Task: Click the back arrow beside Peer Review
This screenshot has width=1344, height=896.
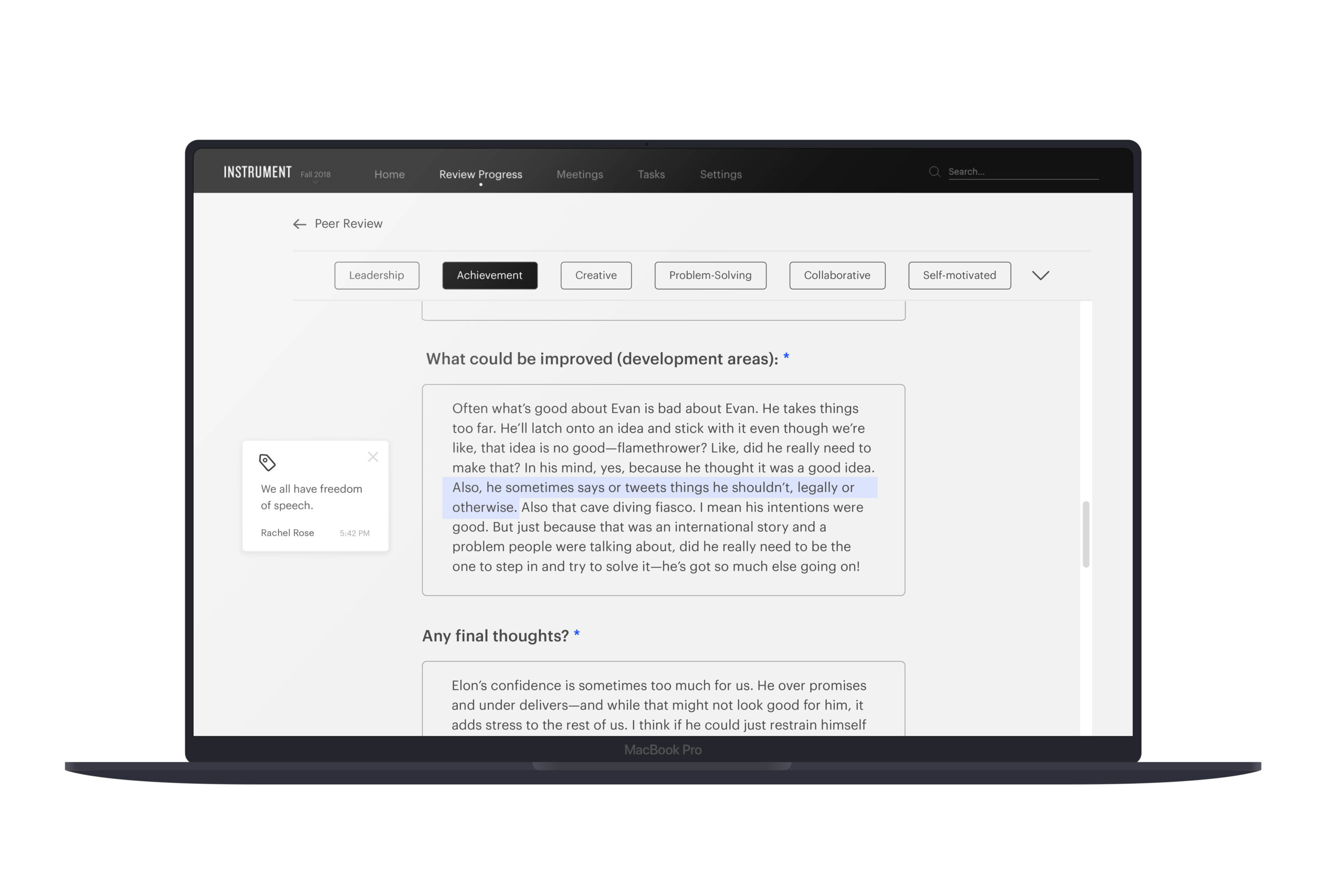Action: 299,224
